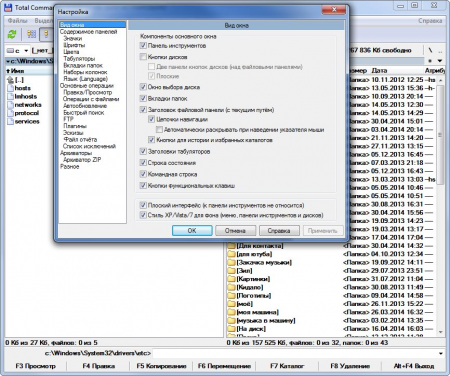The image size is (450, 376).
Task: Click the OK button
Action: coord(192,231)
